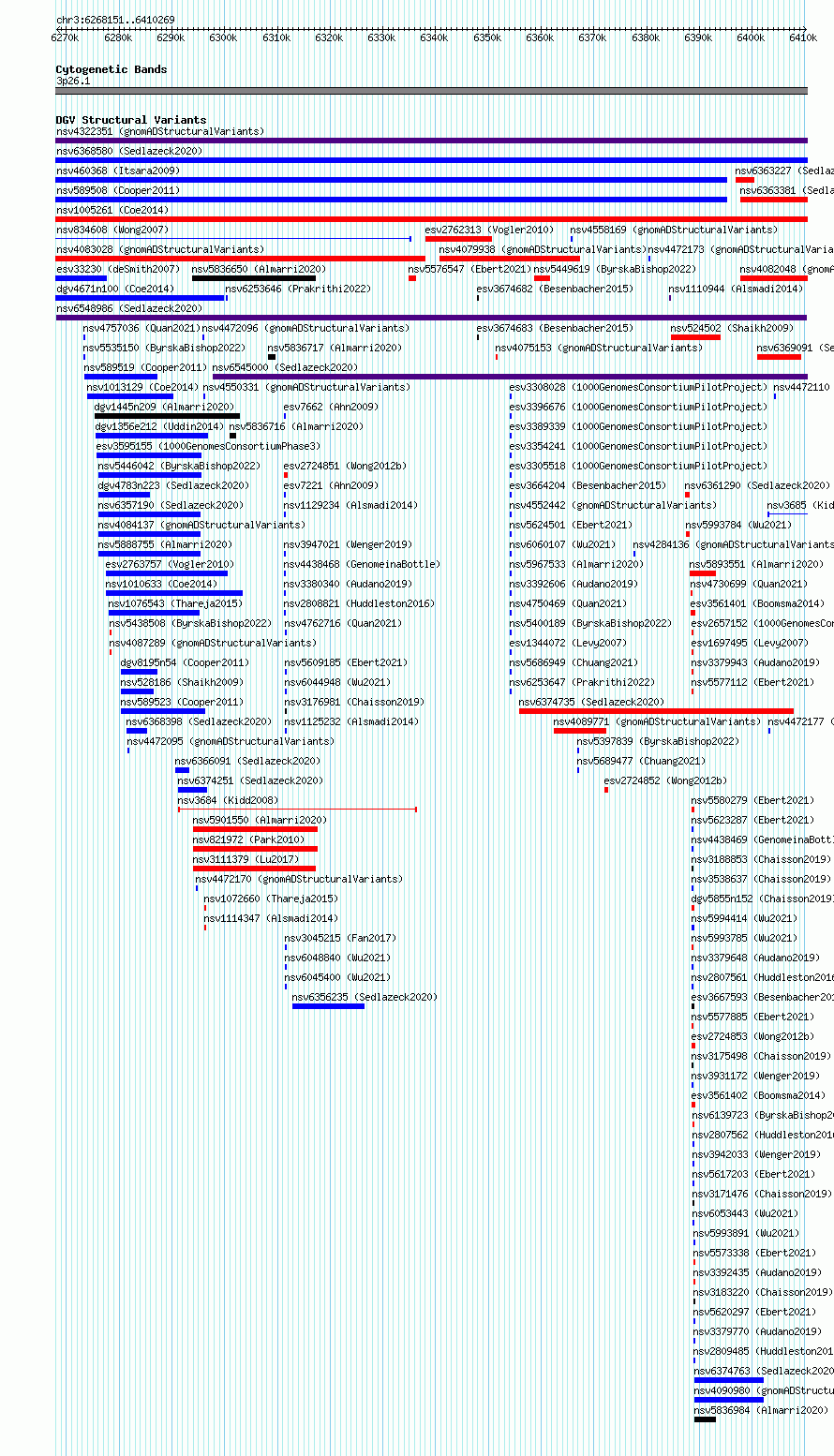Click the 3p26.1 cytogenetic band bar
Viewport: 834px width, 1456px height.
point(432,91)
